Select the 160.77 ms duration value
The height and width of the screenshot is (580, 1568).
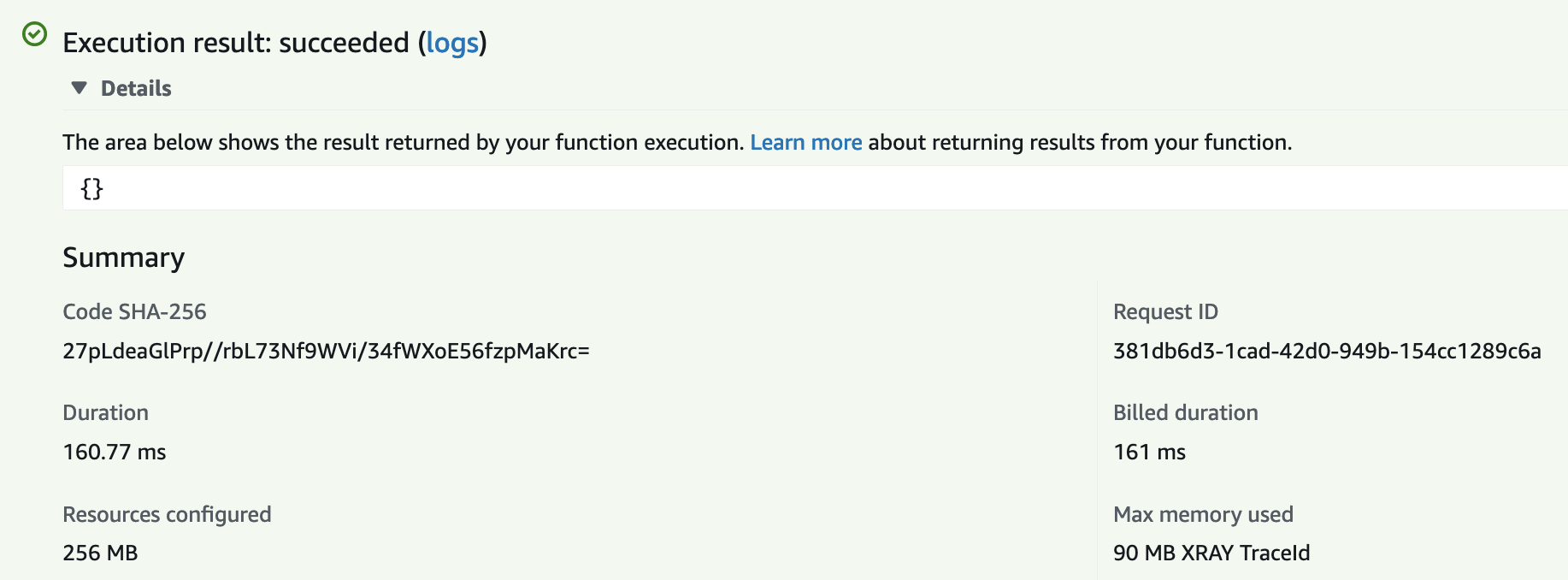pos(115,452)
